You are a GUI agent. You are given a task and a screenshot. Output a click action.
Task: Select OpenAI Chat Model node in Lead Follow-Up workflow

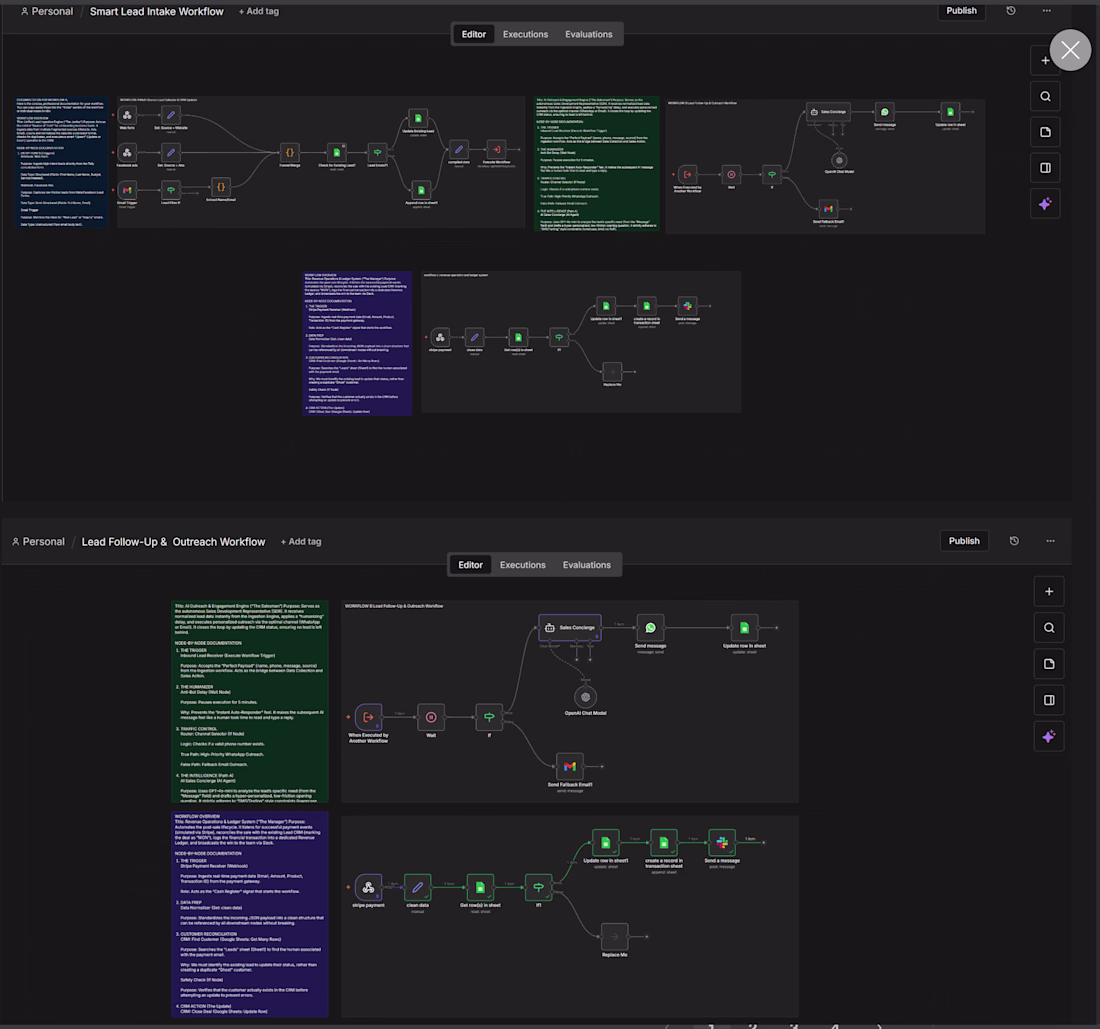(585, 697)
